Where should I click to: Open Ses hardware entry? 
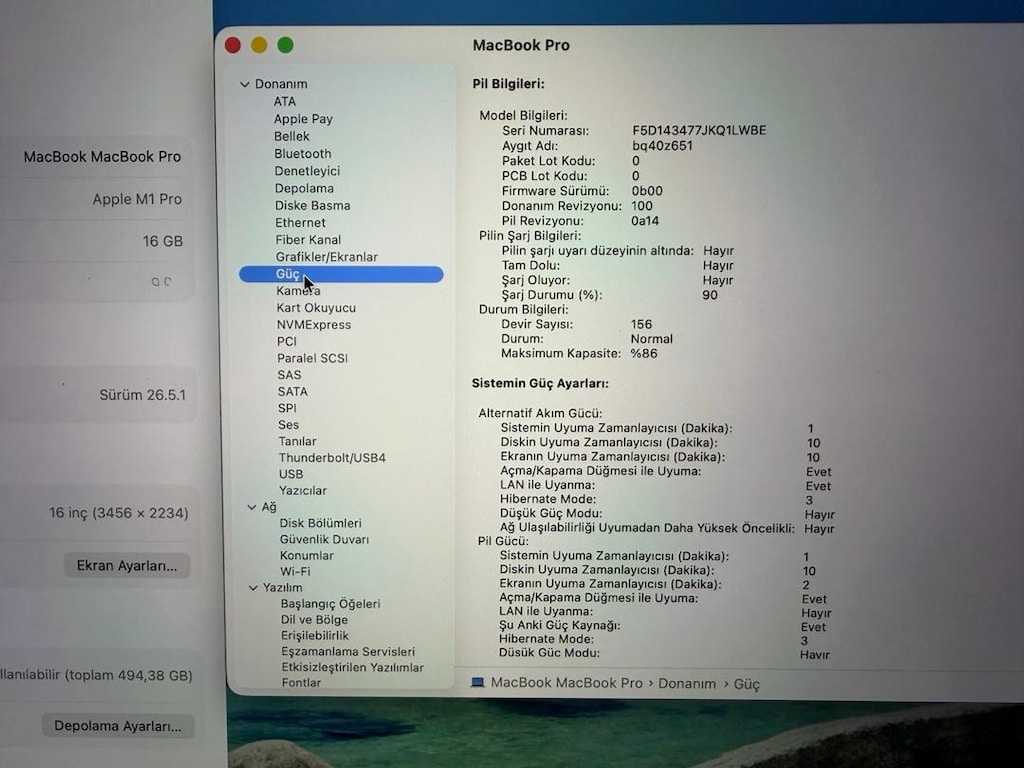pos(288,424)
